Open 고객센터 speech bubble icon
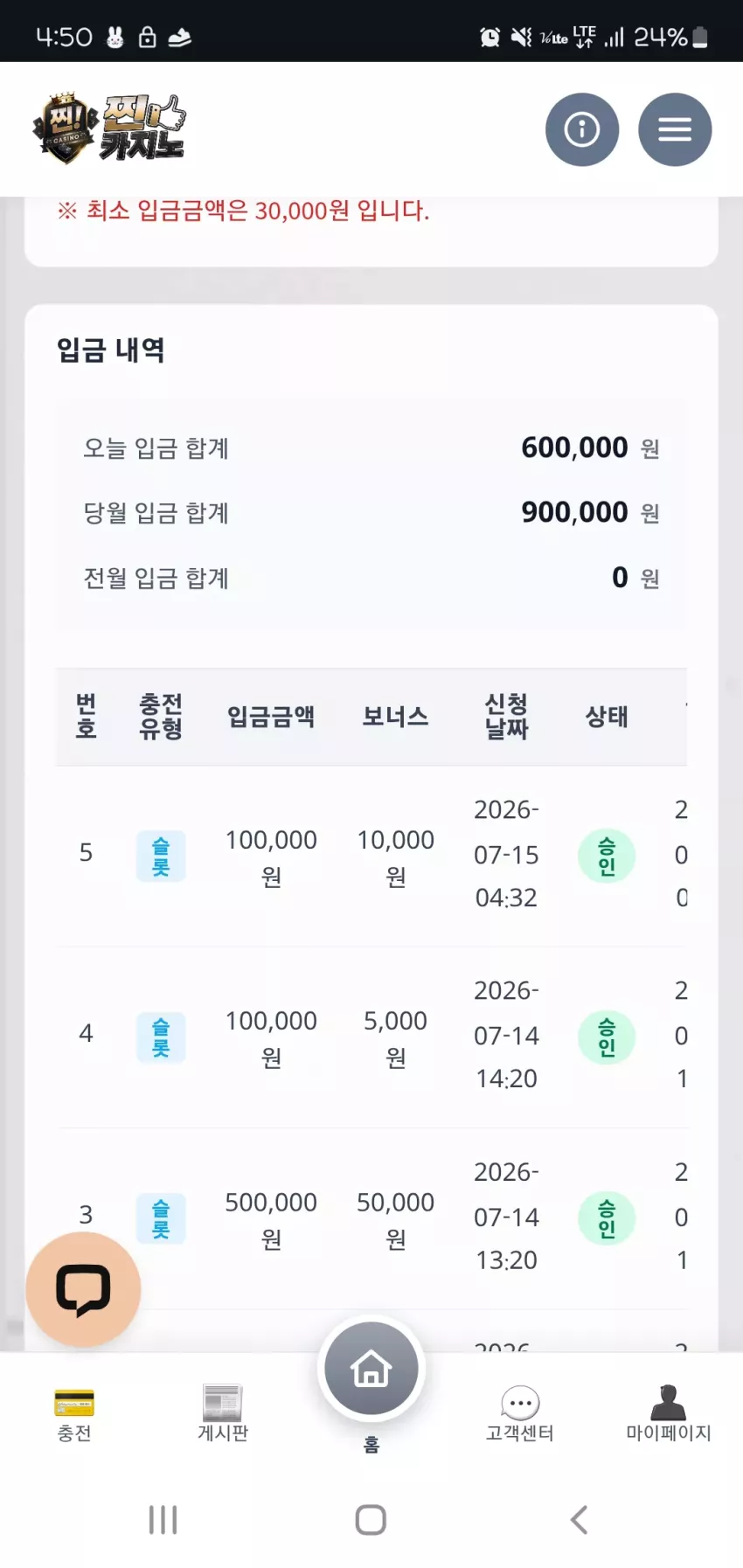 pyautogui.click(x=520, y=1403)
